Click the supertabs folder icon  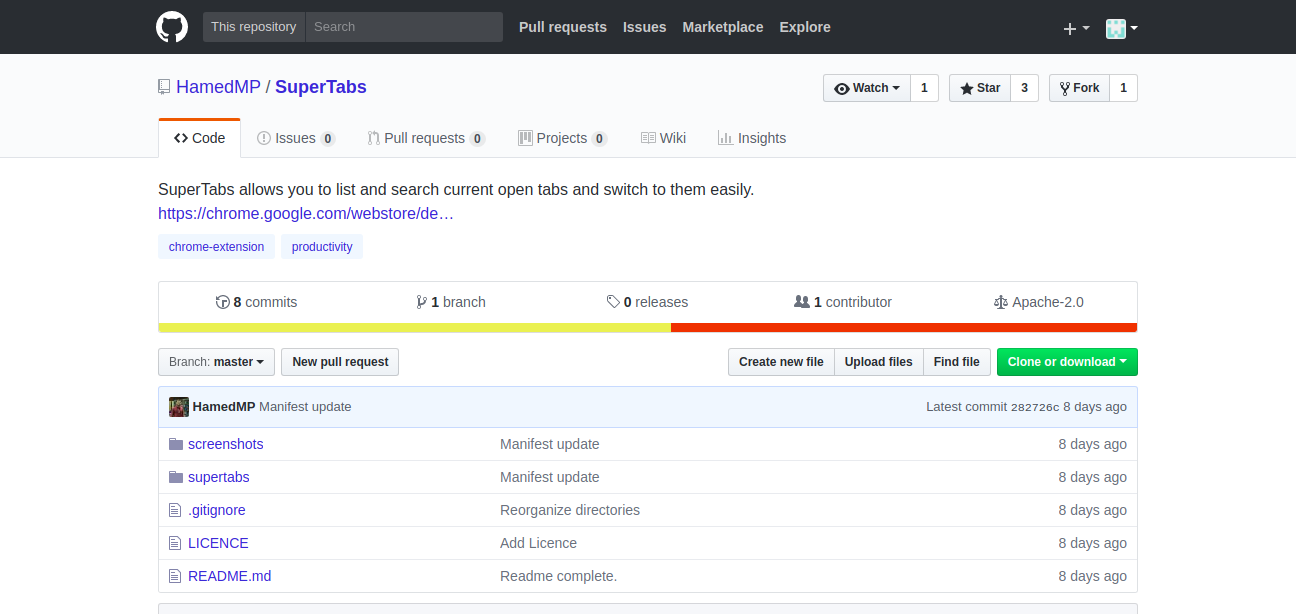(176, 477)
